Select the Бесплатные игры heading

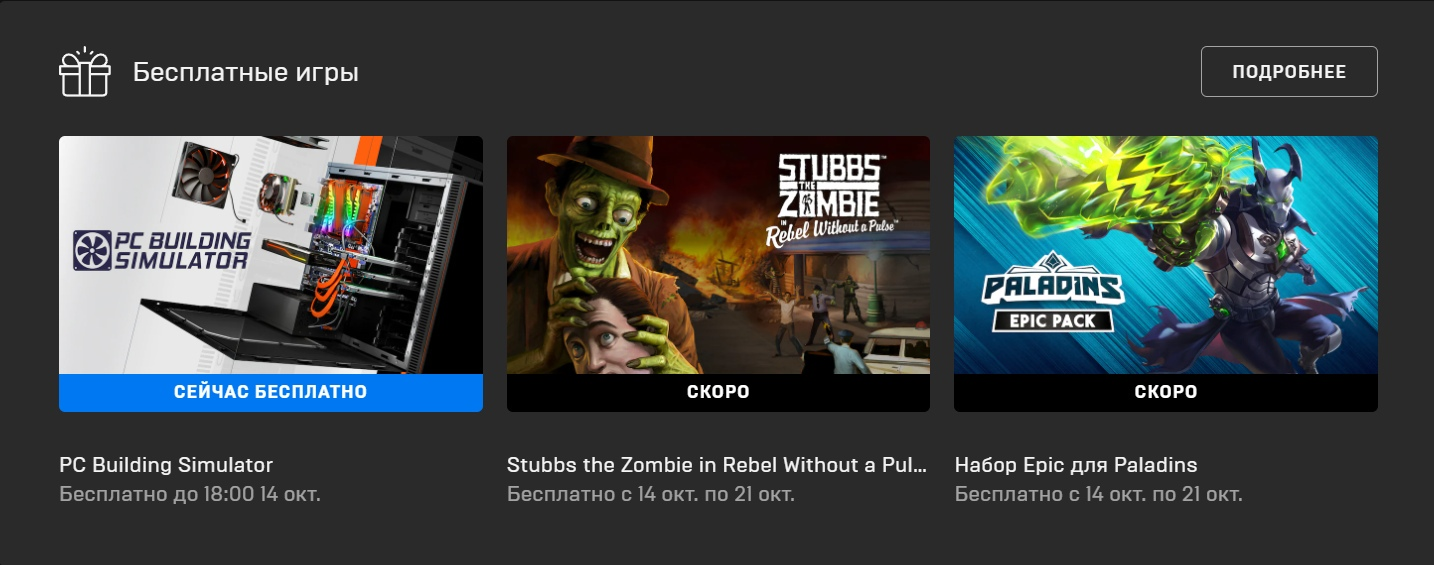[x=246, y=72]
